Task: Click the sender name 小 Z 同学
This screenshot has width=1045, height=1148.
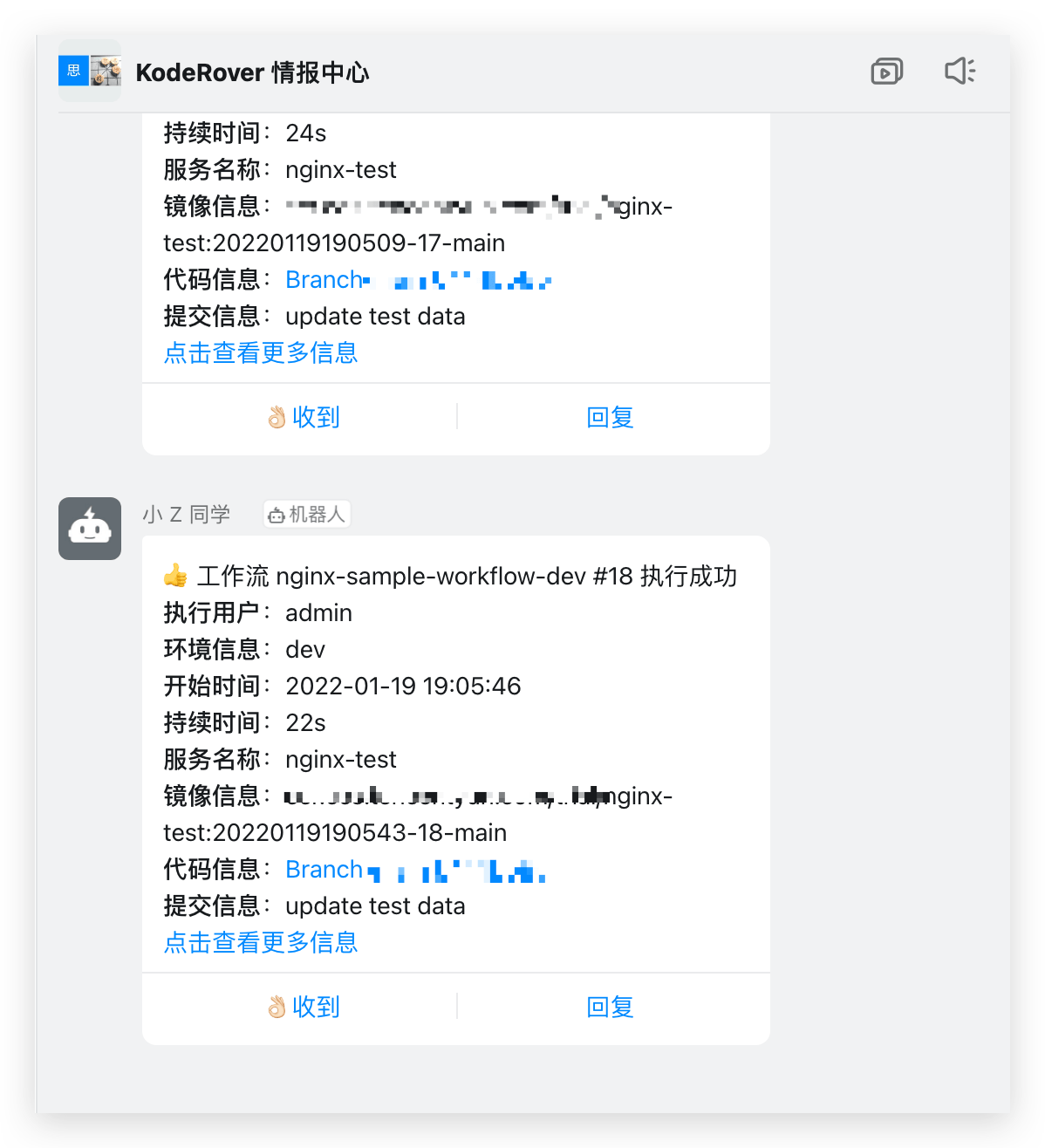Action: 186,514
